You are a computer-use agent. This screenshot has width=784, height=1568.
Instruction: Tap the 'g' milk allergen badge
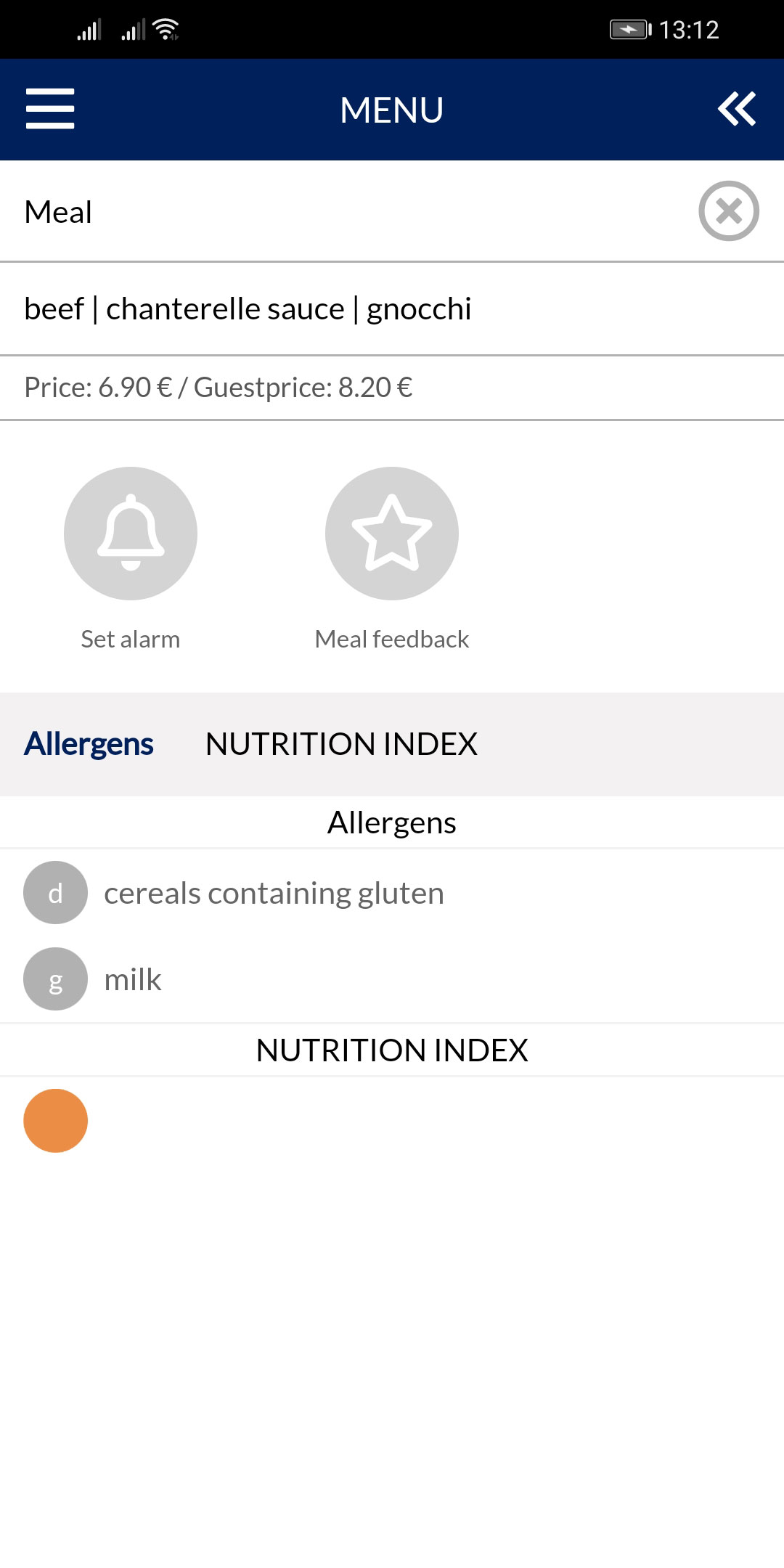click(x=55, y=979)
